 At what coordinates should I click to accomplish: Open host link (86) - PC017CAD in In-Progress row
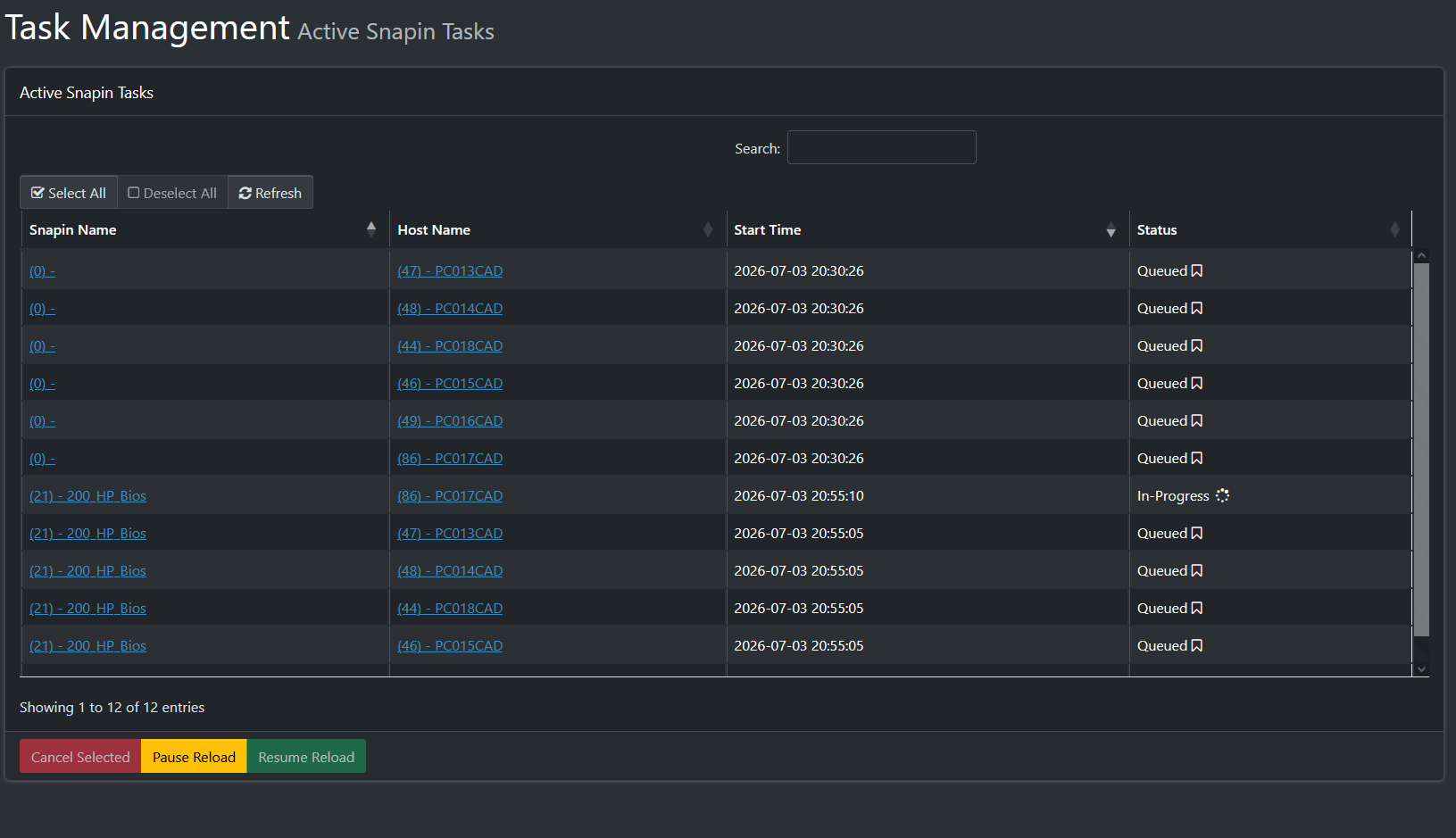[x=450, y=495]
